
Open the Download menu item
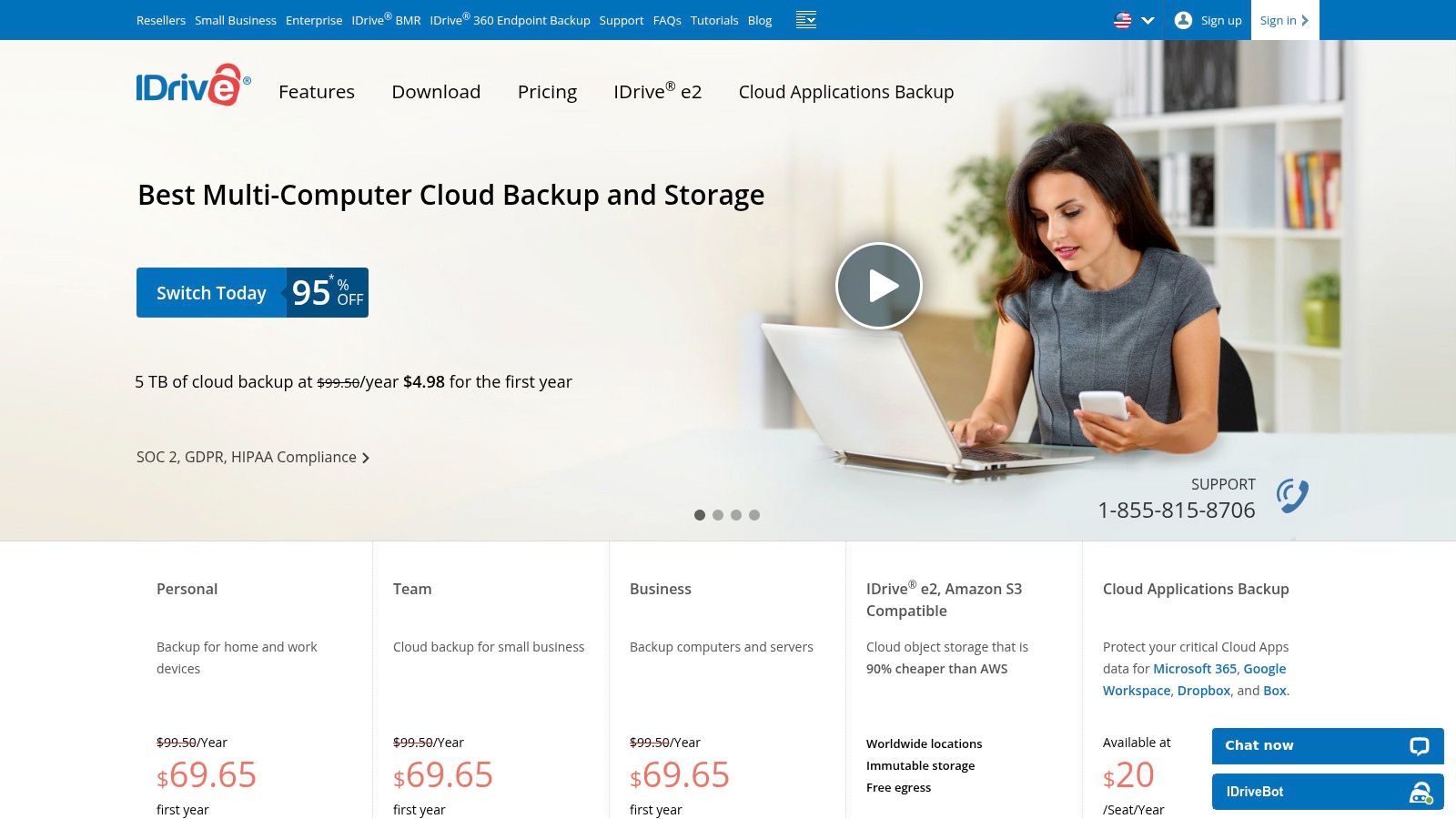[x=436, y=92]
